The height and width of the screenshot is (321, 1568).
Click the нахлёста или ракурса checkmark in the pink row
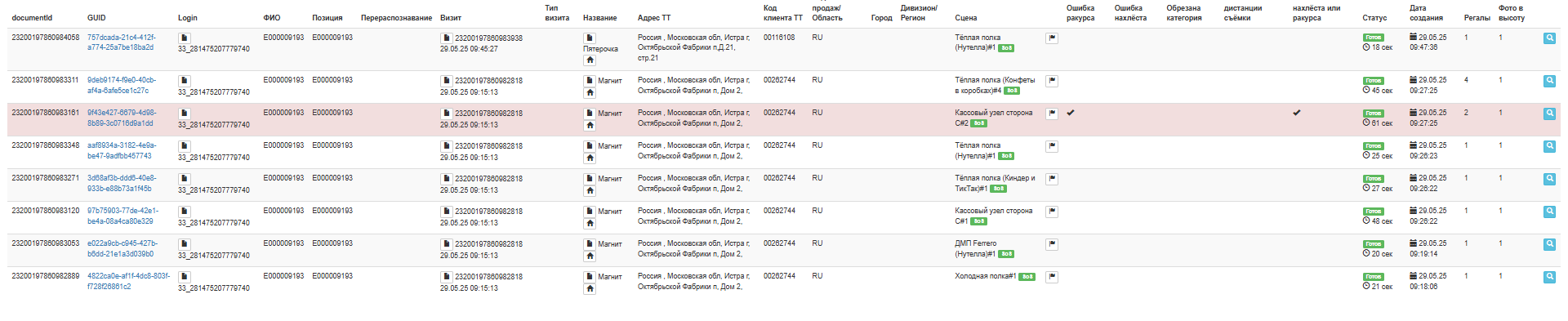point(1297,113)
